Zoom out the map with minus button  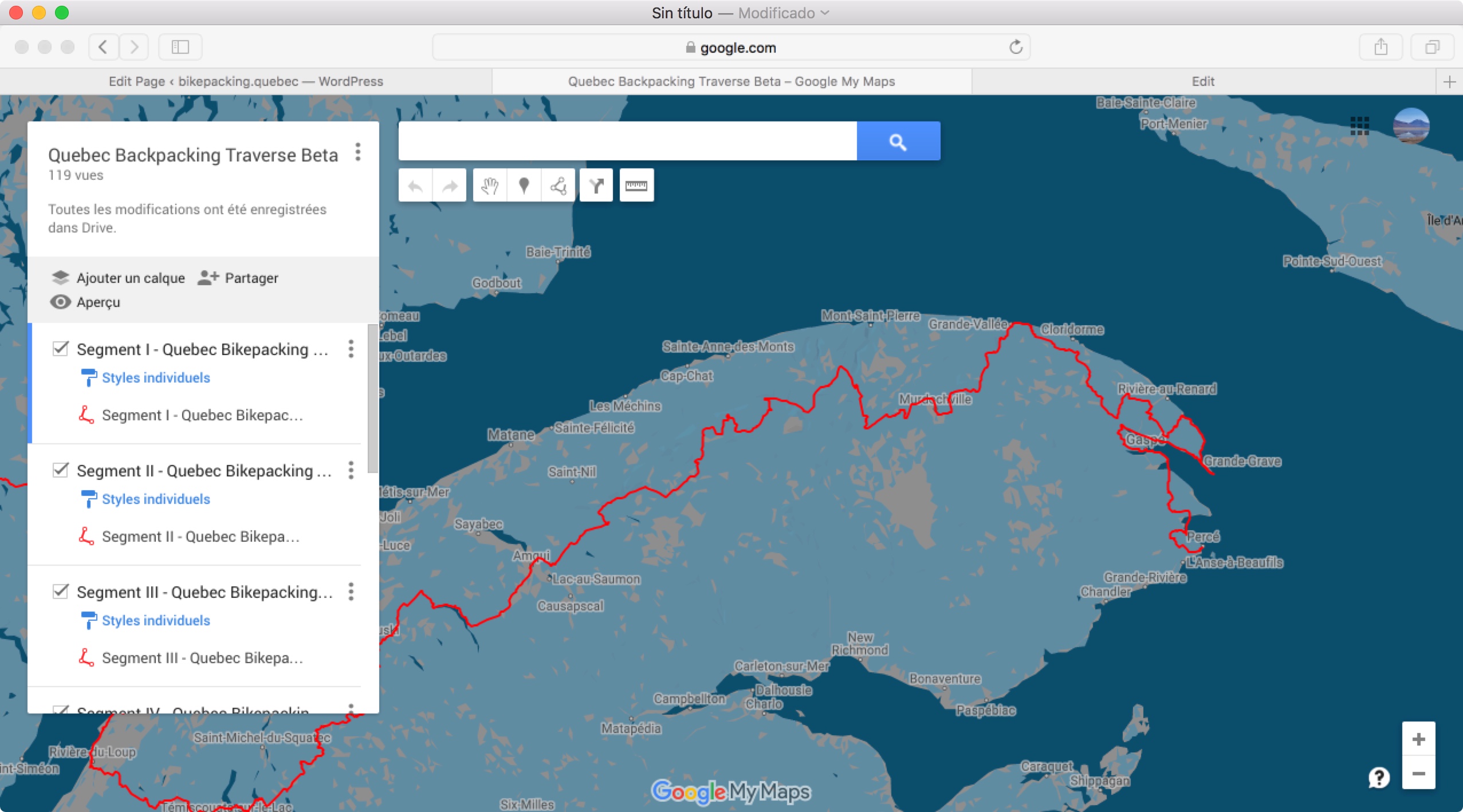(x=1418, y=773)
